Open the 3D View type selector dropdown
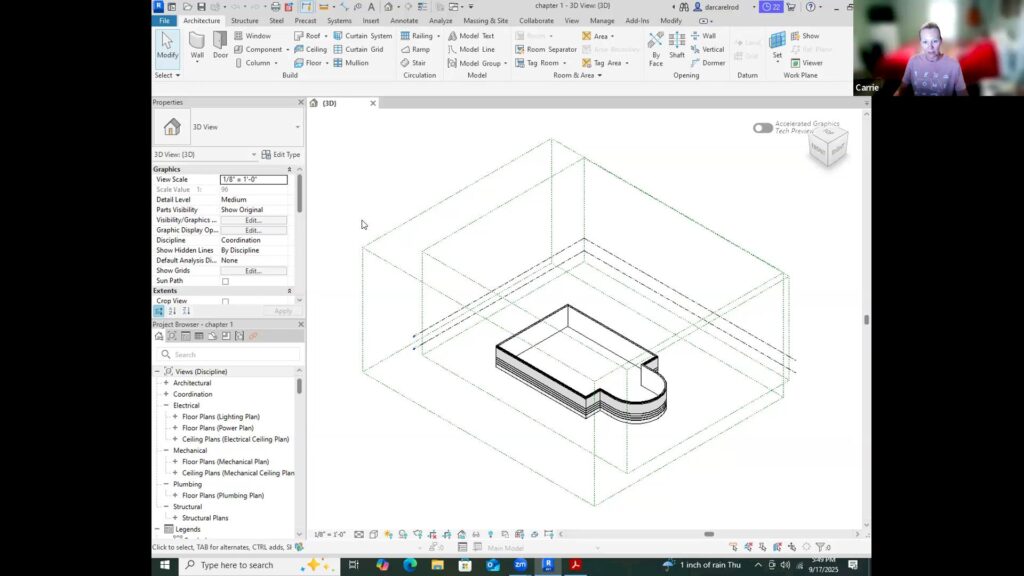Screen dimensions: 1024x576 click(x=297, y=127)
